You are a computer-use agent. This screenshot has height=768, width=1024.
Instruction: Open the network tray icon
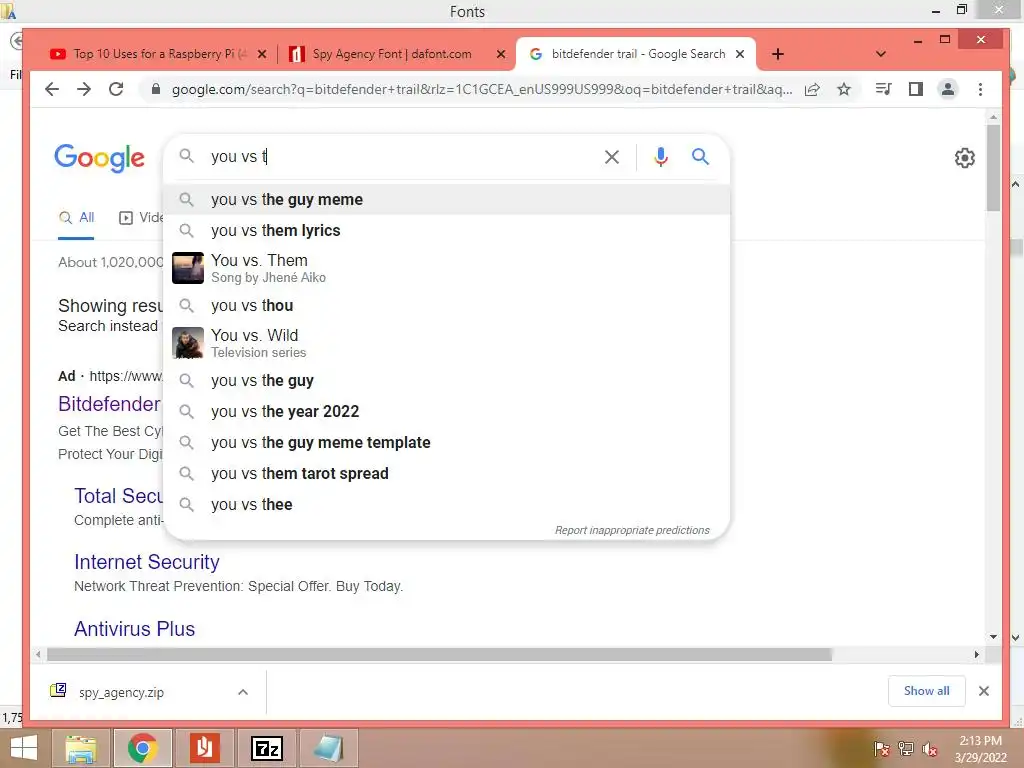(x=906, y=749)
